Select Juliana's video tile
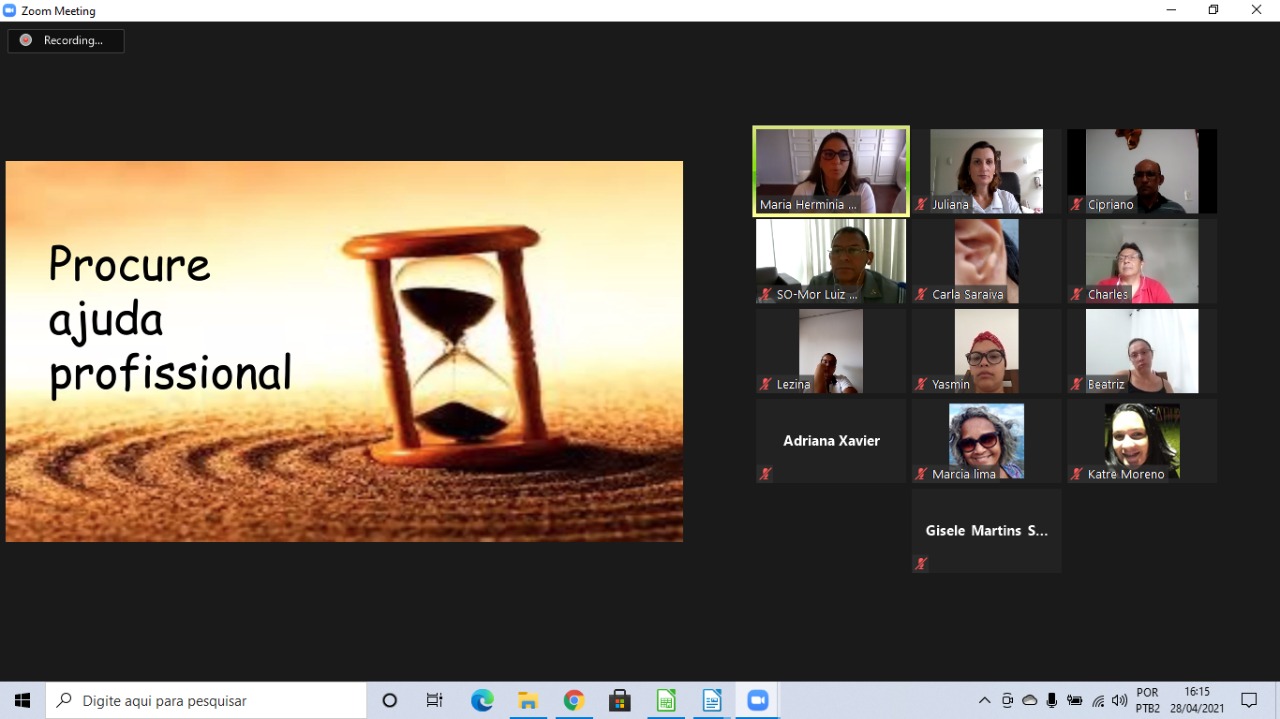 [987, 171]
